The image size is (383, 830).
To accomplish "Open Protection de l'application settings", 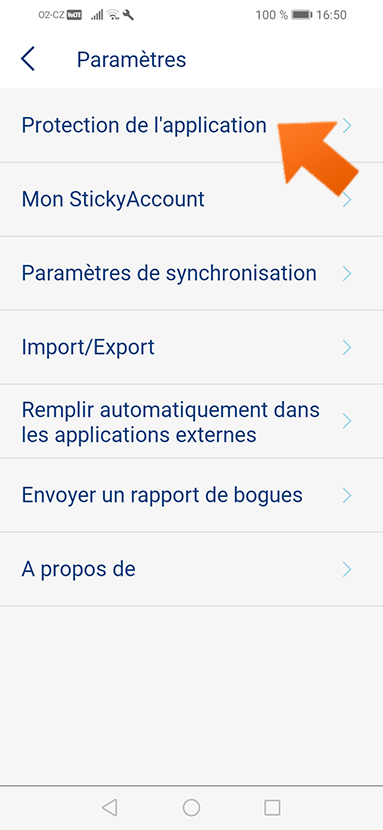I will click(x=192, y=125).
